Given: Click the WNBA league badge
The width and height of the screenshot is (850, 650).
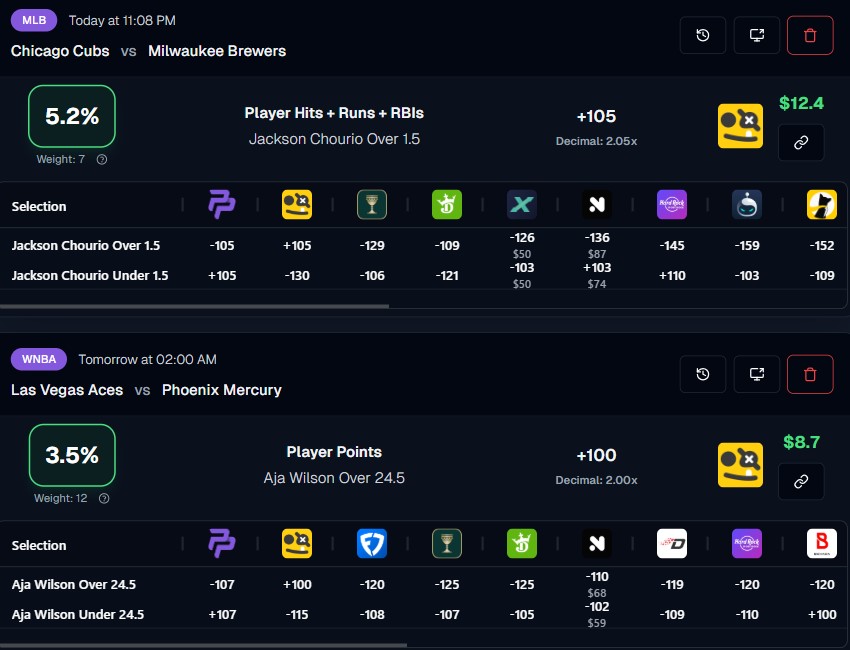Looking at the screenshot, I should point(38,358).
